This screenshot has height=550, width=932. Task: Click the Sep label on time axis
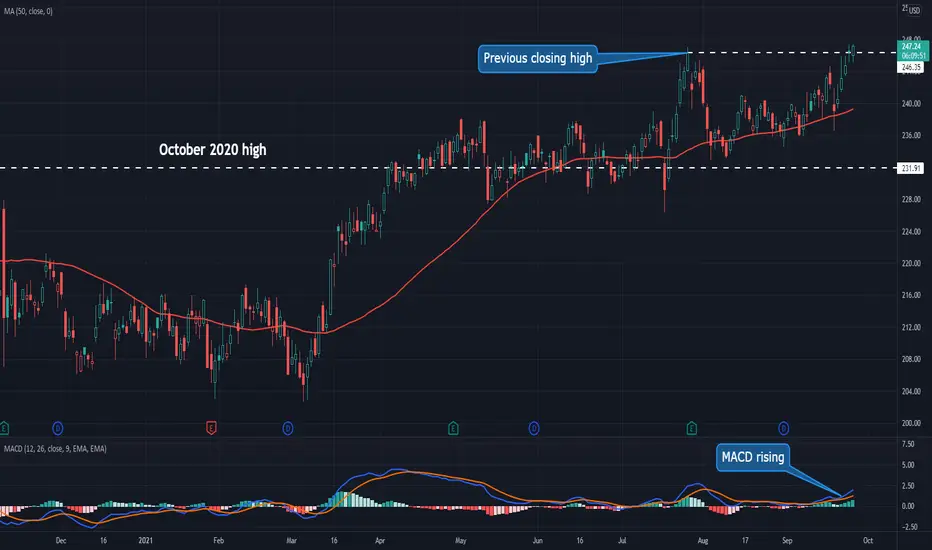pos(787,540)
